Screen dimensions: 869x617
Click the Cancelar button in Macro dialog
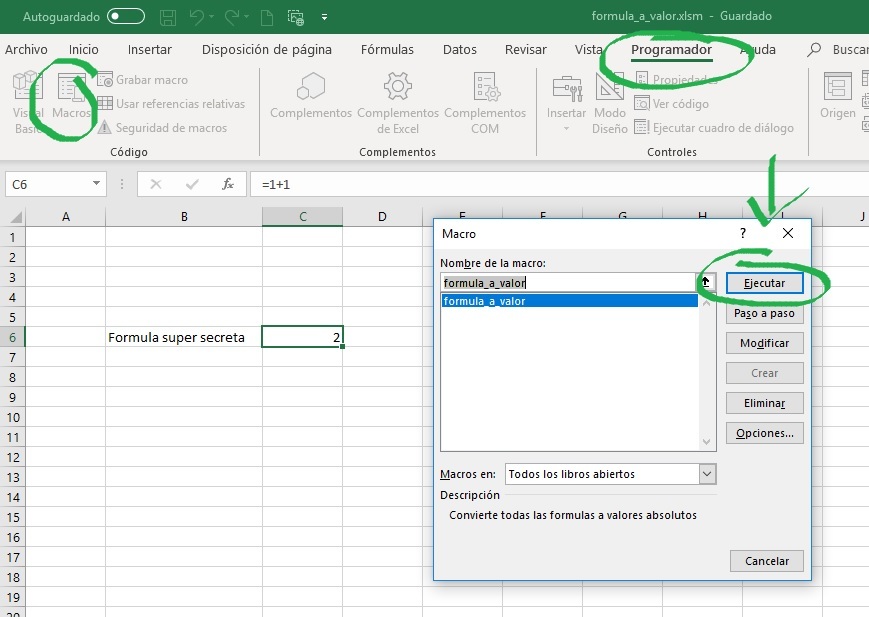pyautogui.click(x=766, y=561)
